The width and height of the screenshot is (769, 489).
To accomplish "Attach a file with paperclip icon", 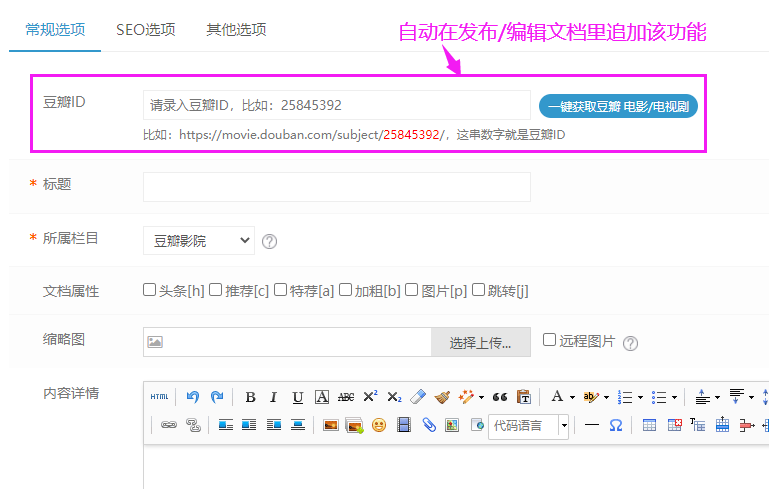I will tap(429, 425).
